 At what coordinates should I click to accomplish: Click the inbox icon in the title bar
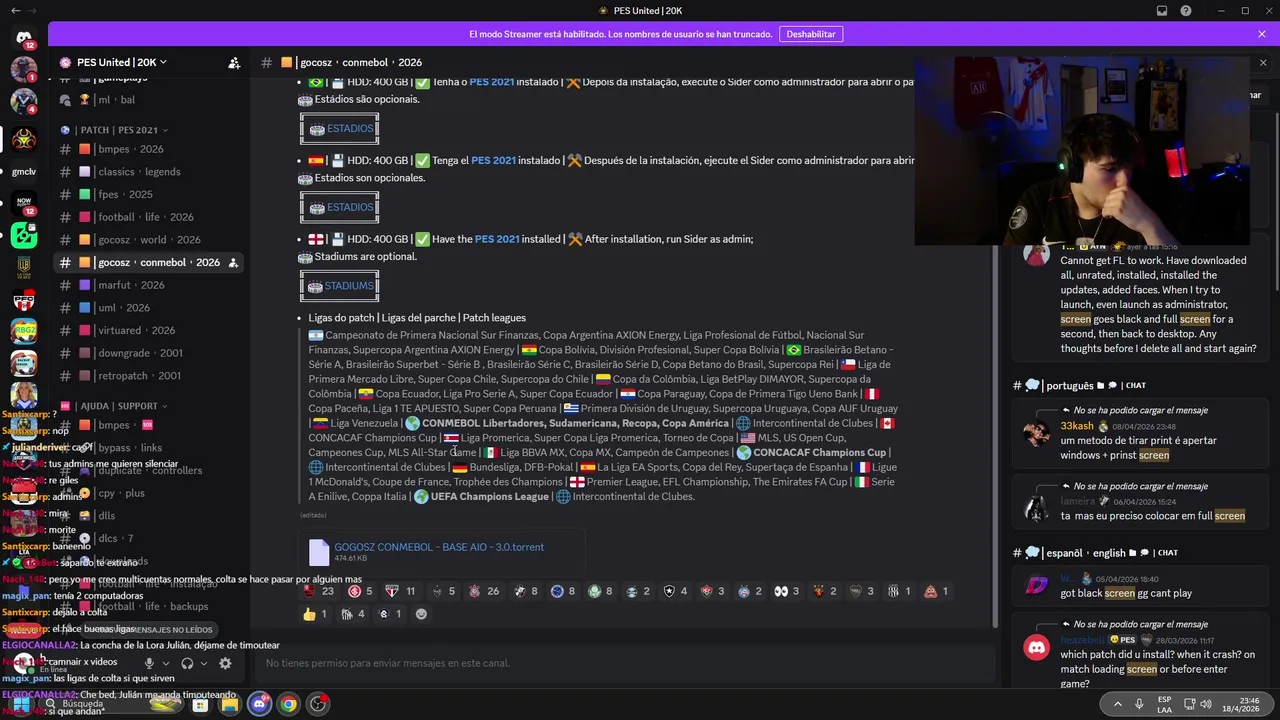coord(1162,11)
